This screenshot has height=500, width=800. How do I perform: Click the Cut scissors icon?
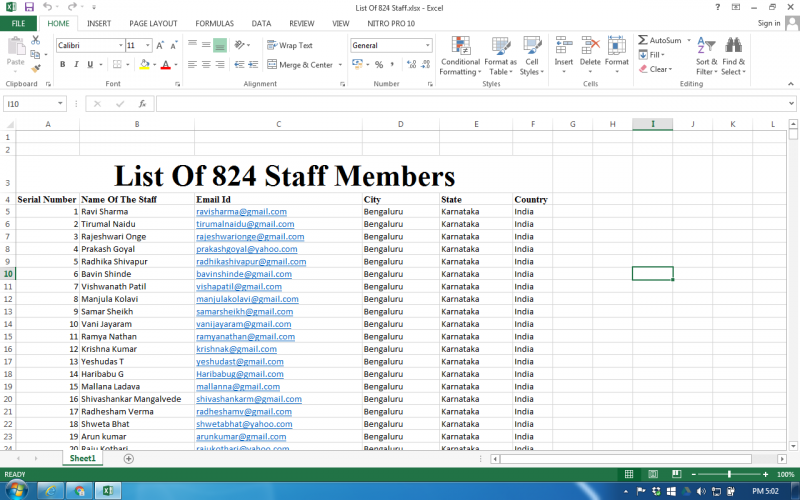(x=36, y=40)
